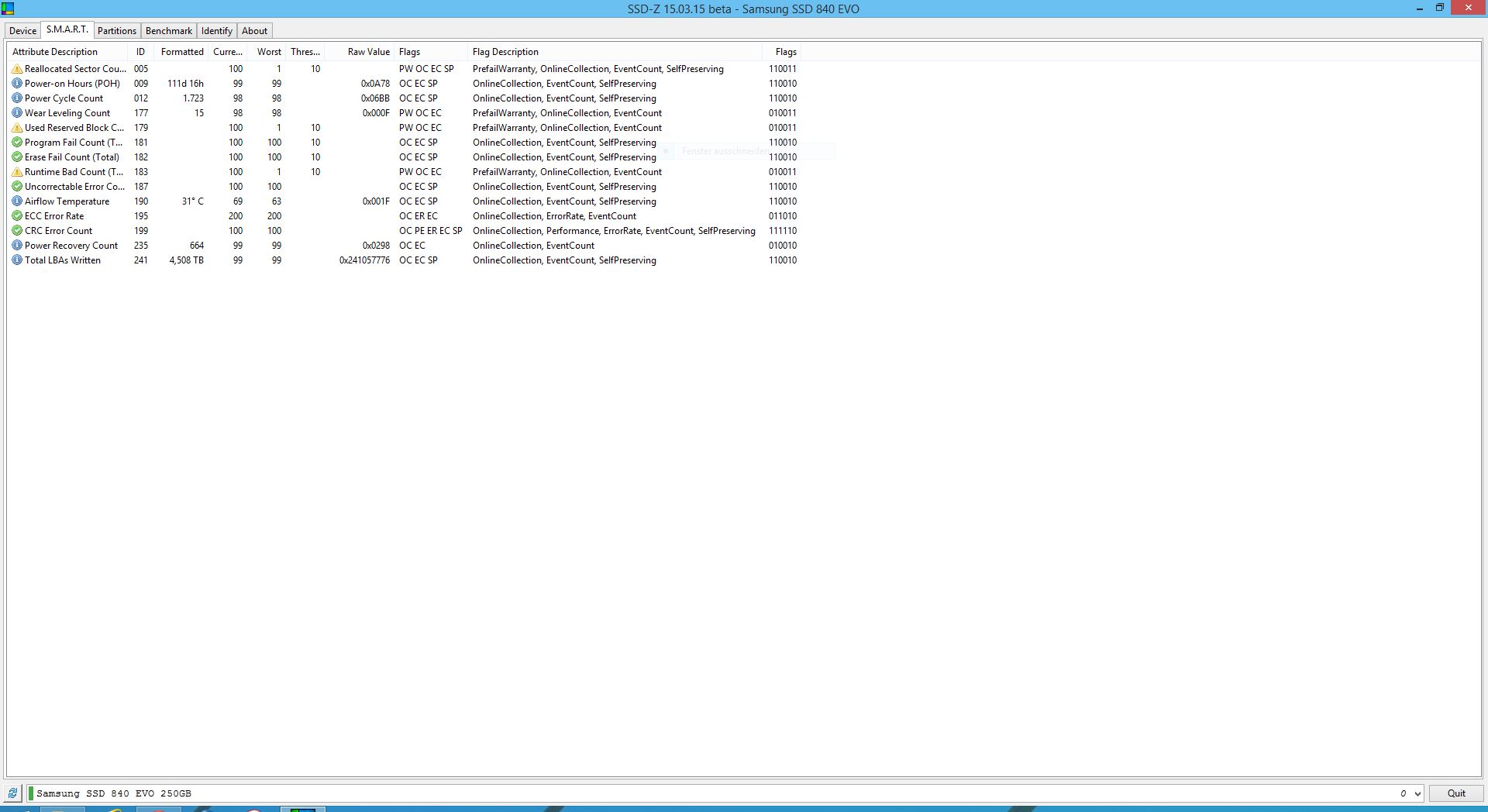Click the info icon beside Airflow Temperature
Screen dimensions: 1488x812
(17, 201)
